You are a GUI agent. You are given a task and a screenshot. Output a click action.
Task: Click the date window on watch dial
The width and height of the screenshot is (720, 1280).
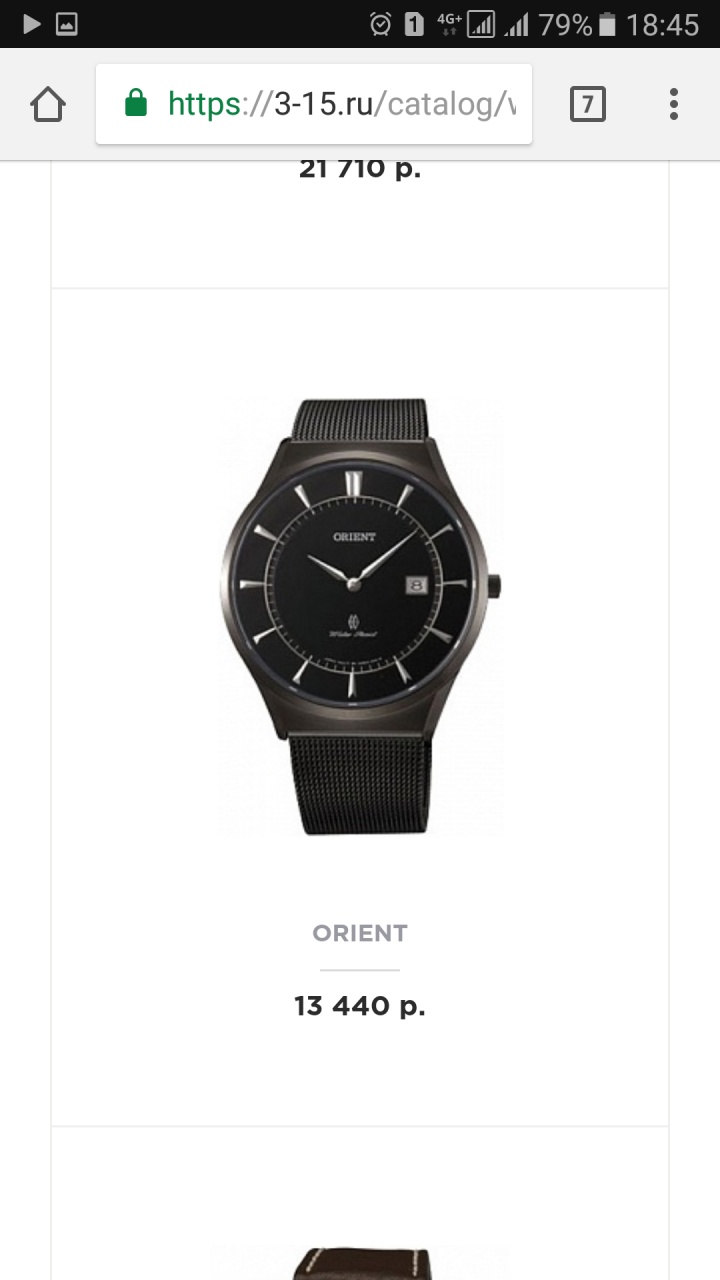pyautogui.click(x=416, y=586)
